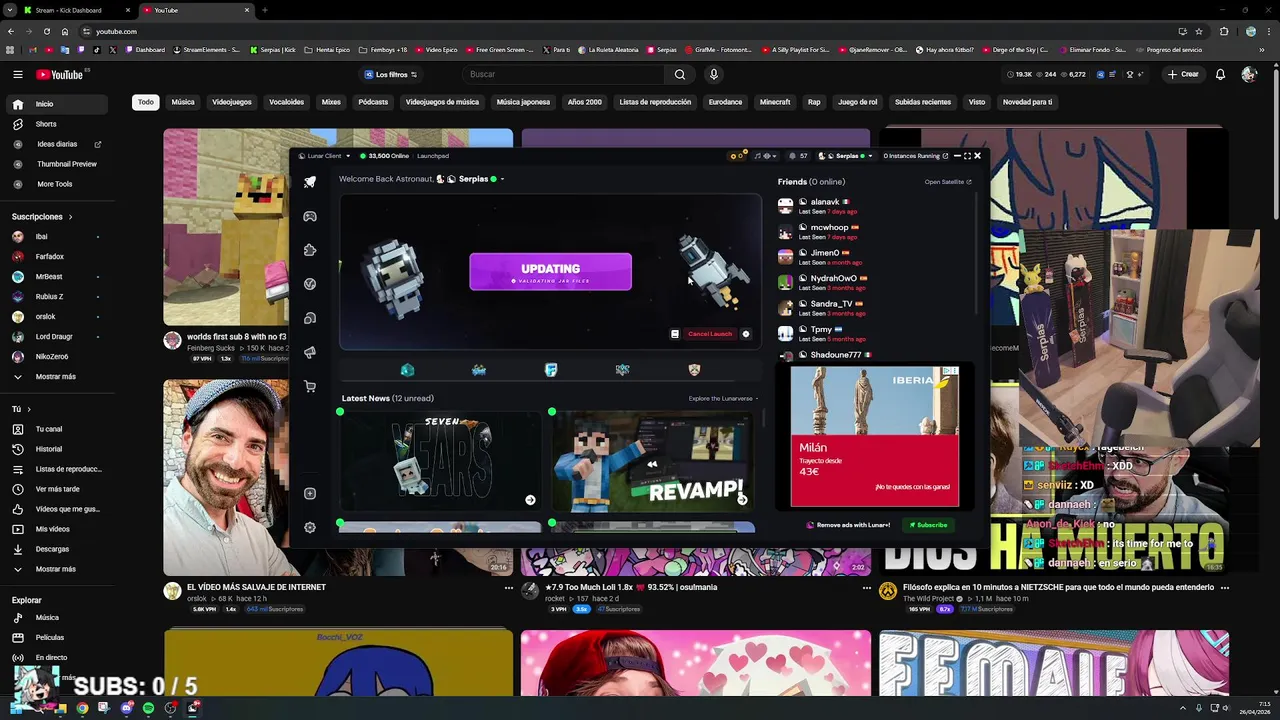
Task: Select the Vocaloides filter chip
Action: pyautogui.click(x=286, y=102)
